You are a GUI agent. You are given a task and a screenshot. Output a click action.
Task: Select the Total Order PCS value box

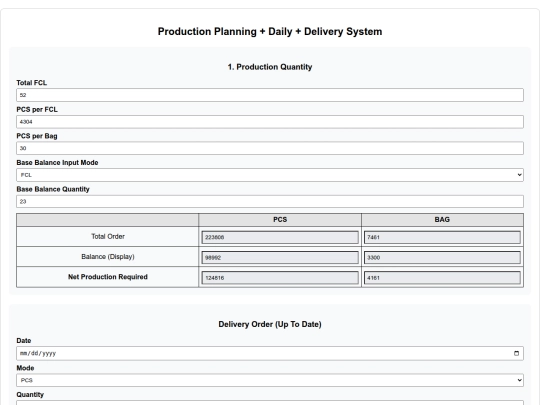click(280, 237)
